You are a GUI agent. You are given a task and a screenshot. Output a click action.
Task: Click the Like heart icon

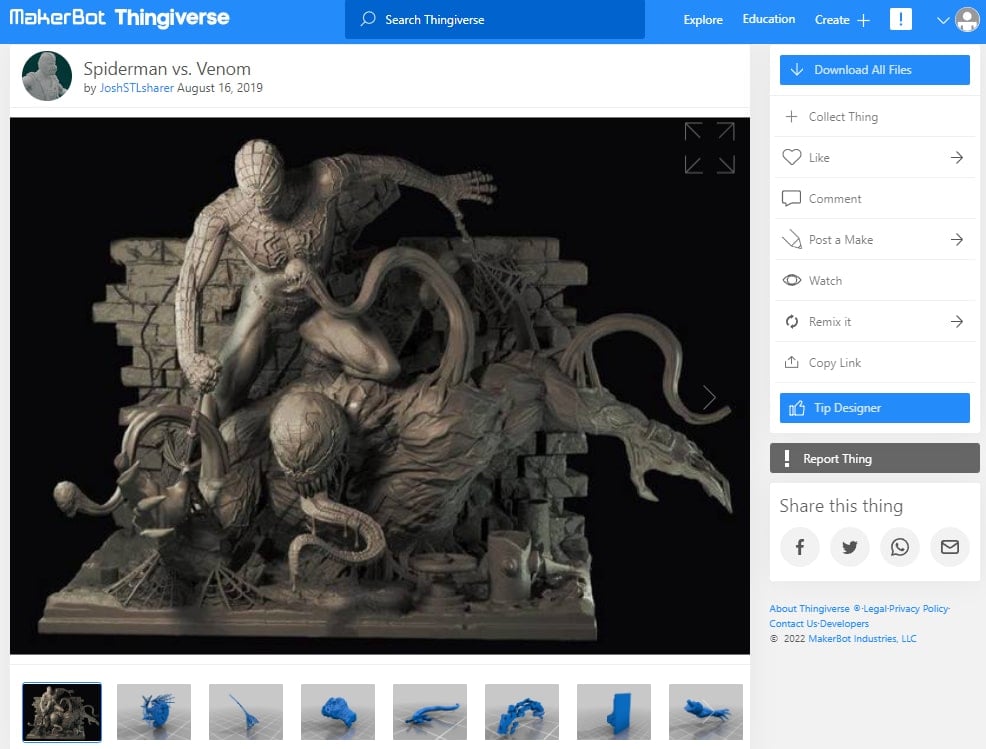click(x=792, y=157)
